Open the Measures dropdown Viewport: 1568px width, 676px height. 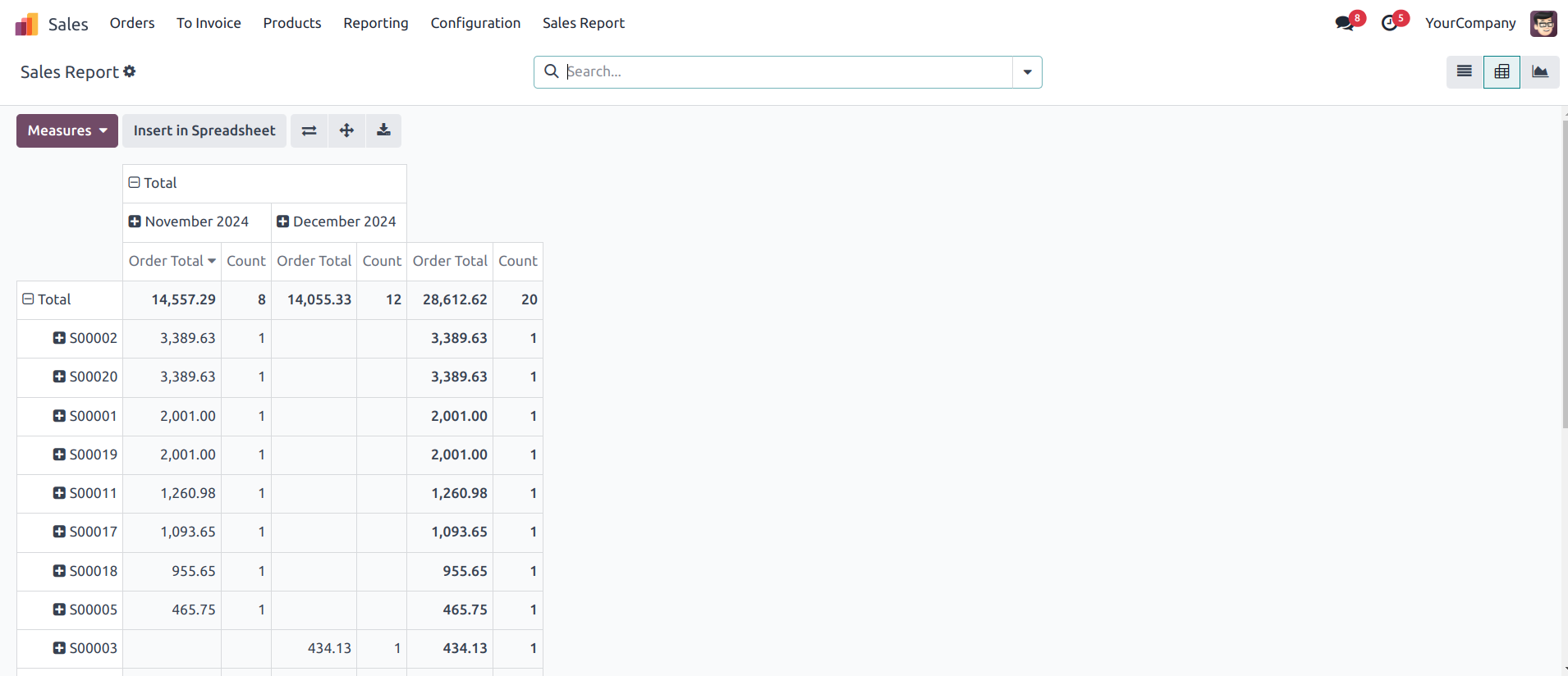(x=67, y=130)
